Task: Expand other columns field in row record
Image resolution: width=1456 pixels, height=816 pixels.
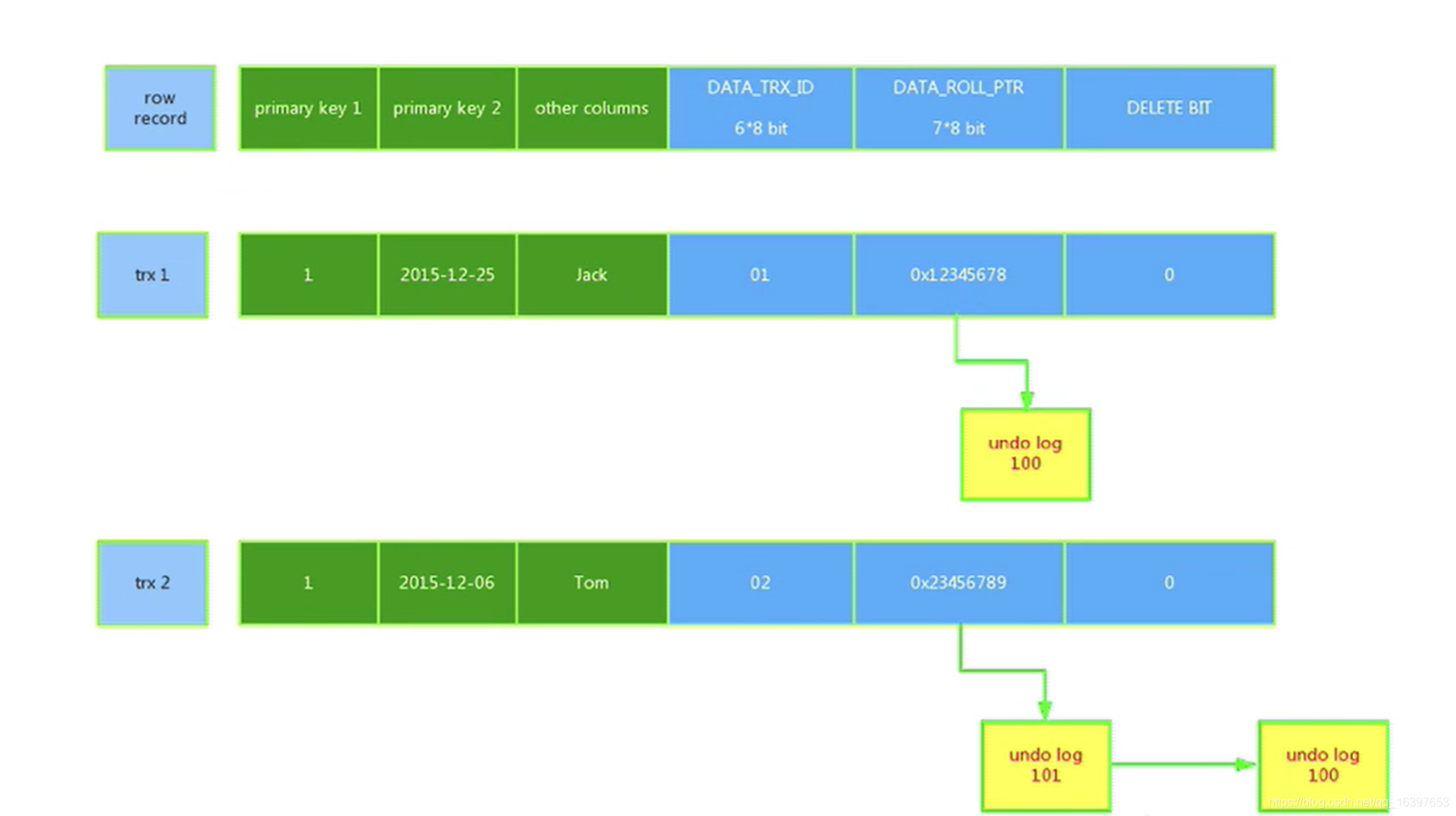Action: pyautogui.click(x=591, y=107)
